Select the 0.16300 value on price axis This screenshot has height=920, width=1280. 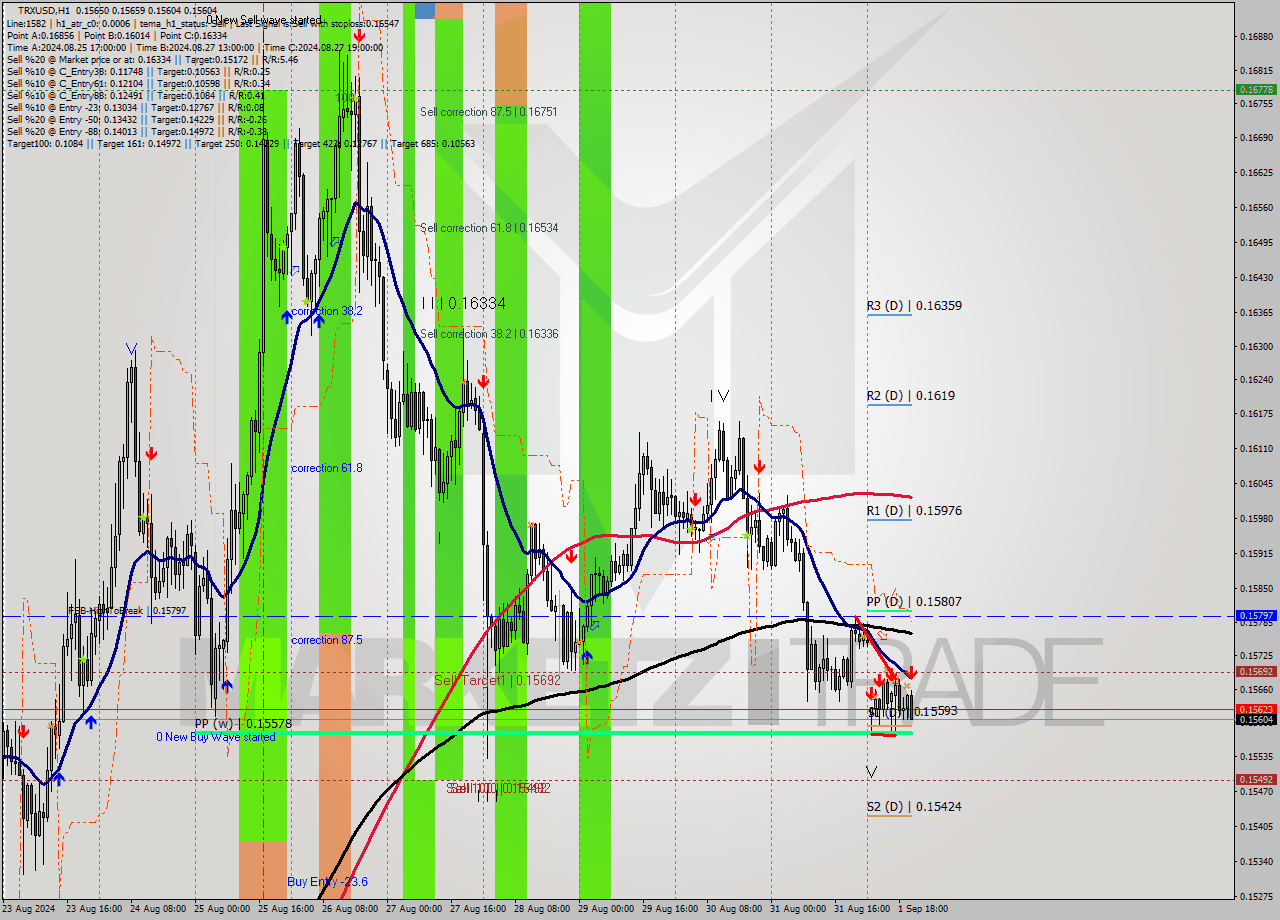click(1256, 347)
